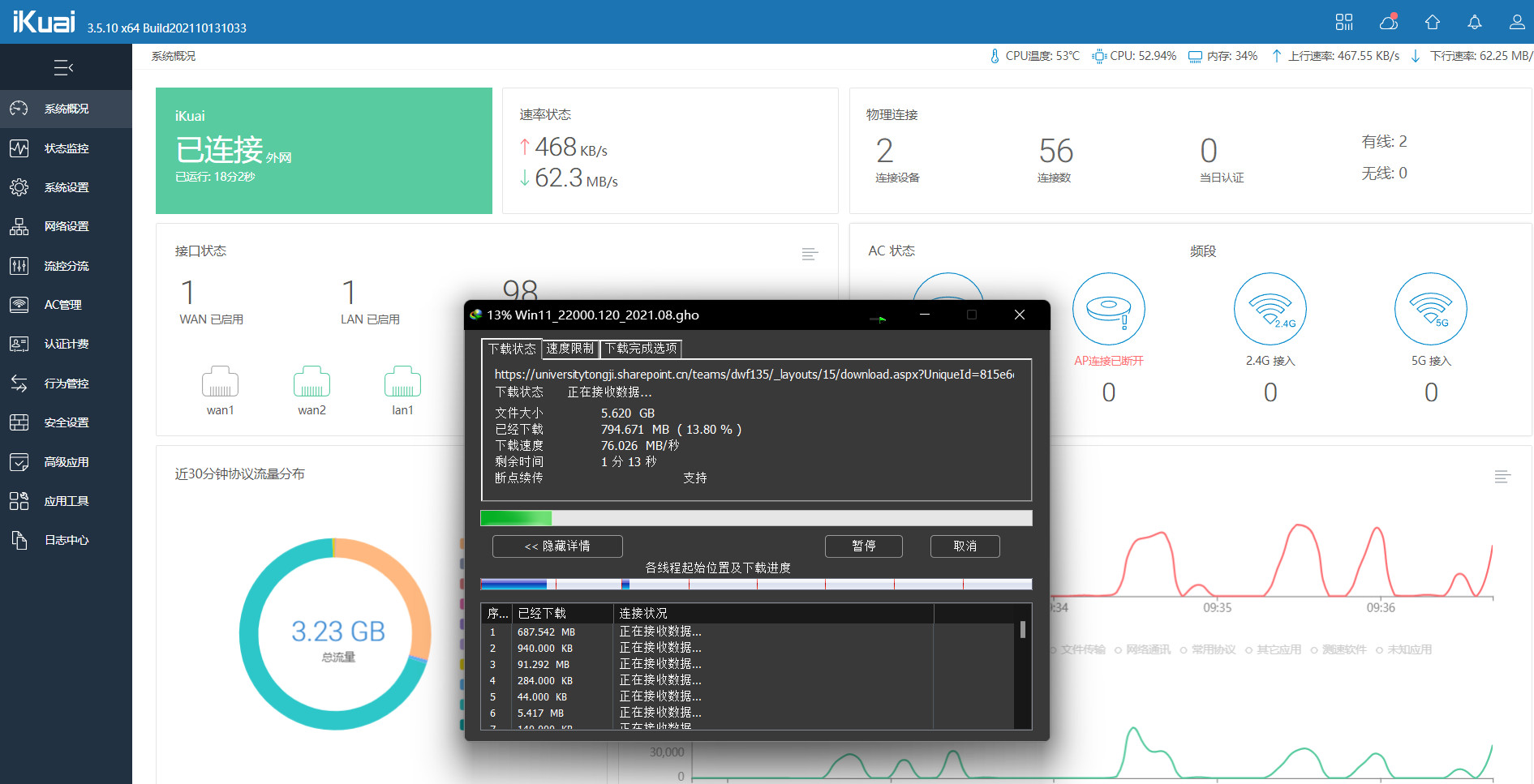This screenshot has height=784, width=1534.
Task: Switch to 速度限制 tab
Action: (x=569, y=349)
